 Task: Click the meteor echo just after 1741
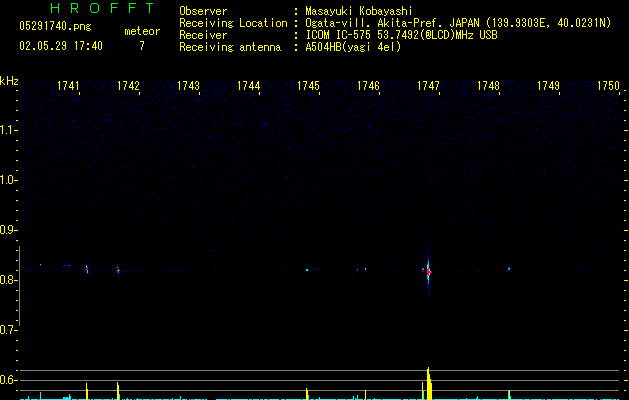click(x=87, y=268)
